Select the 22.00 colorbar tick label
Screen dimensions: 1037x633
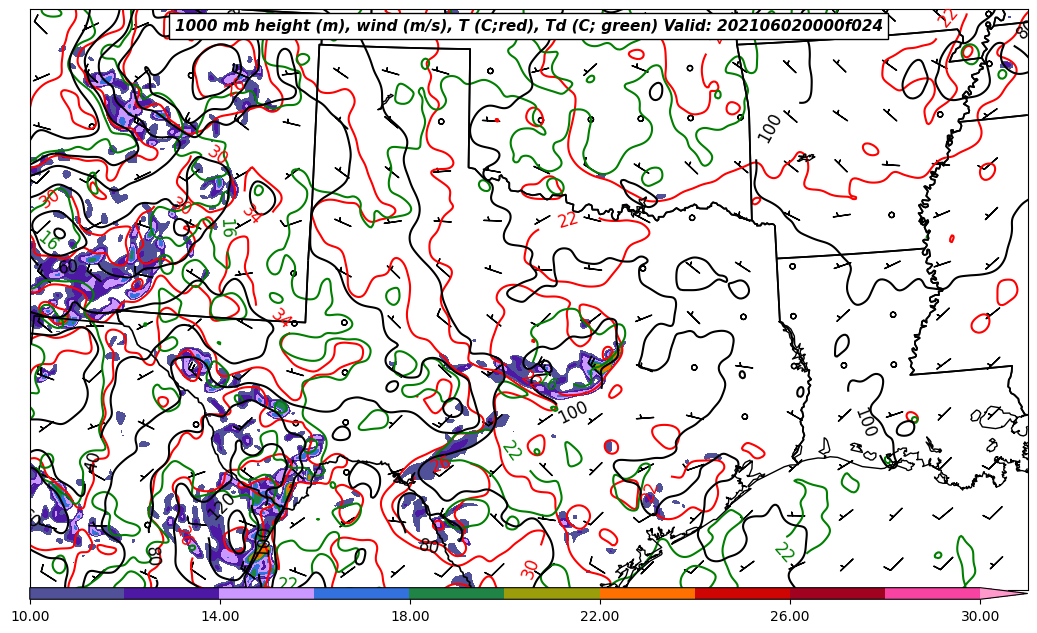click(600, 616)
